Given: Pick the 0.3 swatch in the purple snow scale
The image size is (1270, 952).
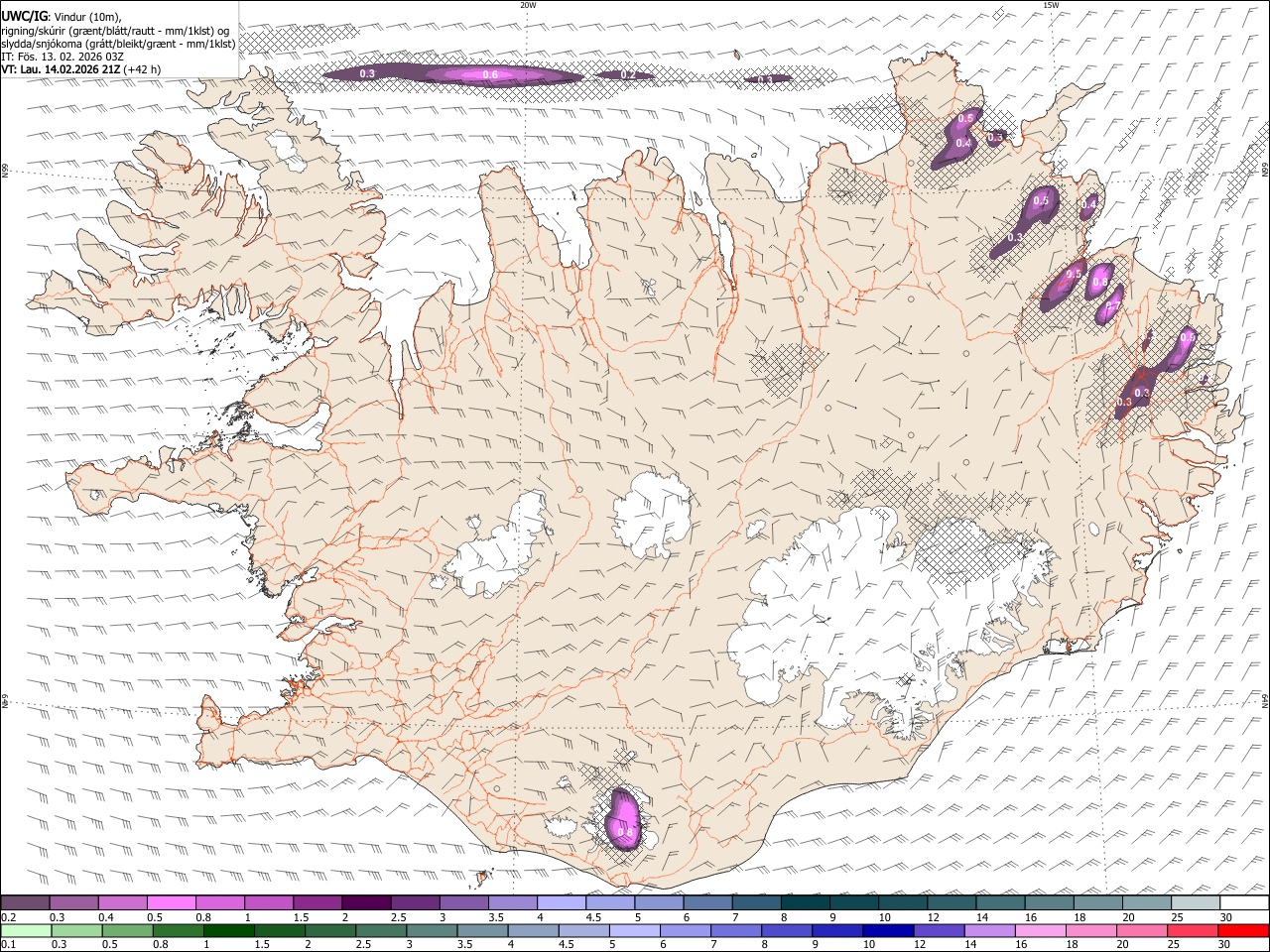Looking at the screenshot, I should pyautogui.click(x=73, y=902).
